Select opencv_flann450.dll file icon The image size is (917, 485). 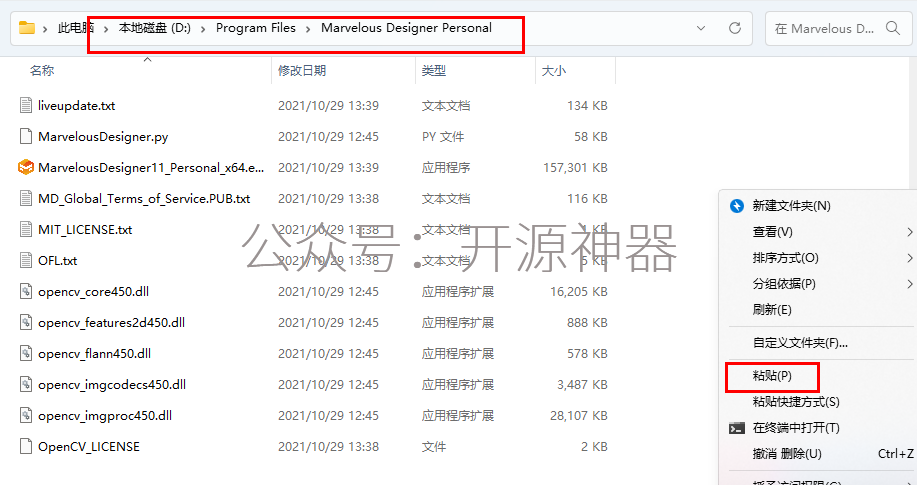[x=26, y=353]
